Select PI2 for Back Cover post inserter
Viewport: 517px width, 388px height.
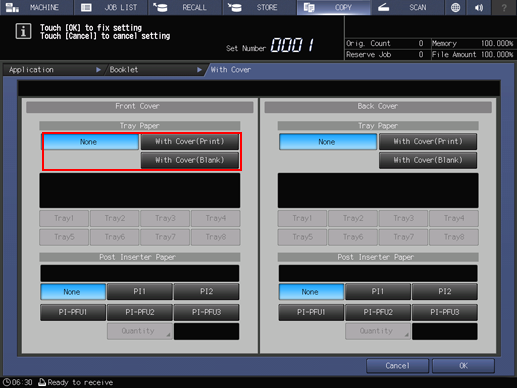pos(445,292)
